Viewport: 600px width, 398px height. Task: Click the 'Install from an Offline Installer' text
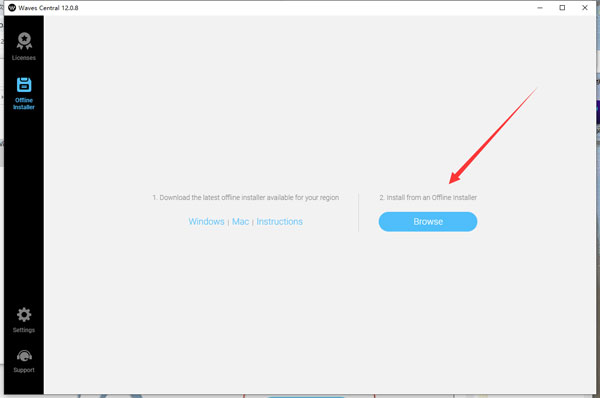[428, 197]
